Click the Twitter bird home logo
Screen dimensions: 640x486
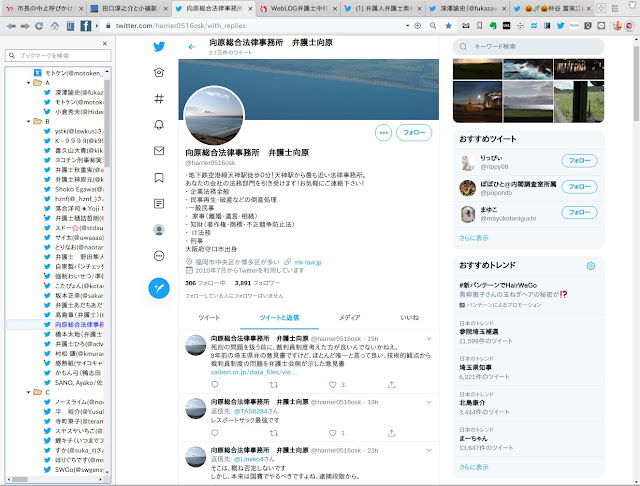tap(159, 46)
